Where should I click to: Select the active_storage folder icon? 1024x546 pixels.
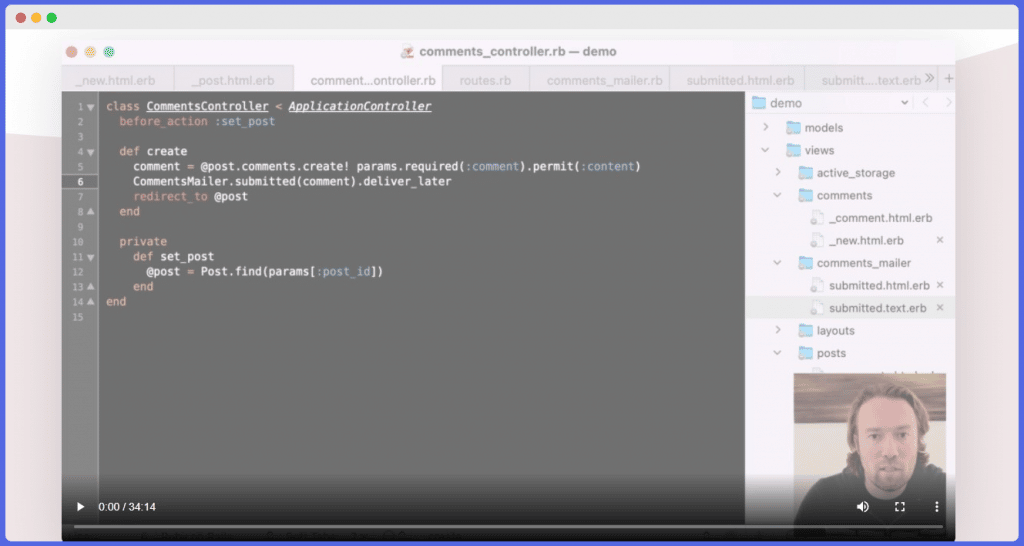[805, 172]
